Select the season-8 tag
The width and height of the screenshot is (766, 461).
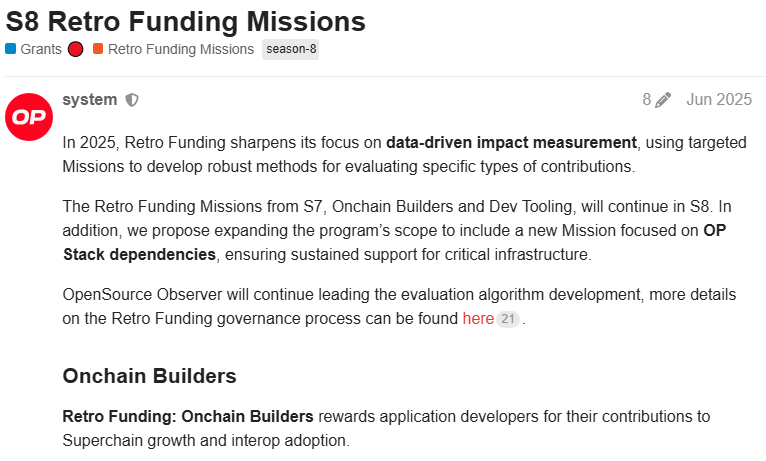291,49
